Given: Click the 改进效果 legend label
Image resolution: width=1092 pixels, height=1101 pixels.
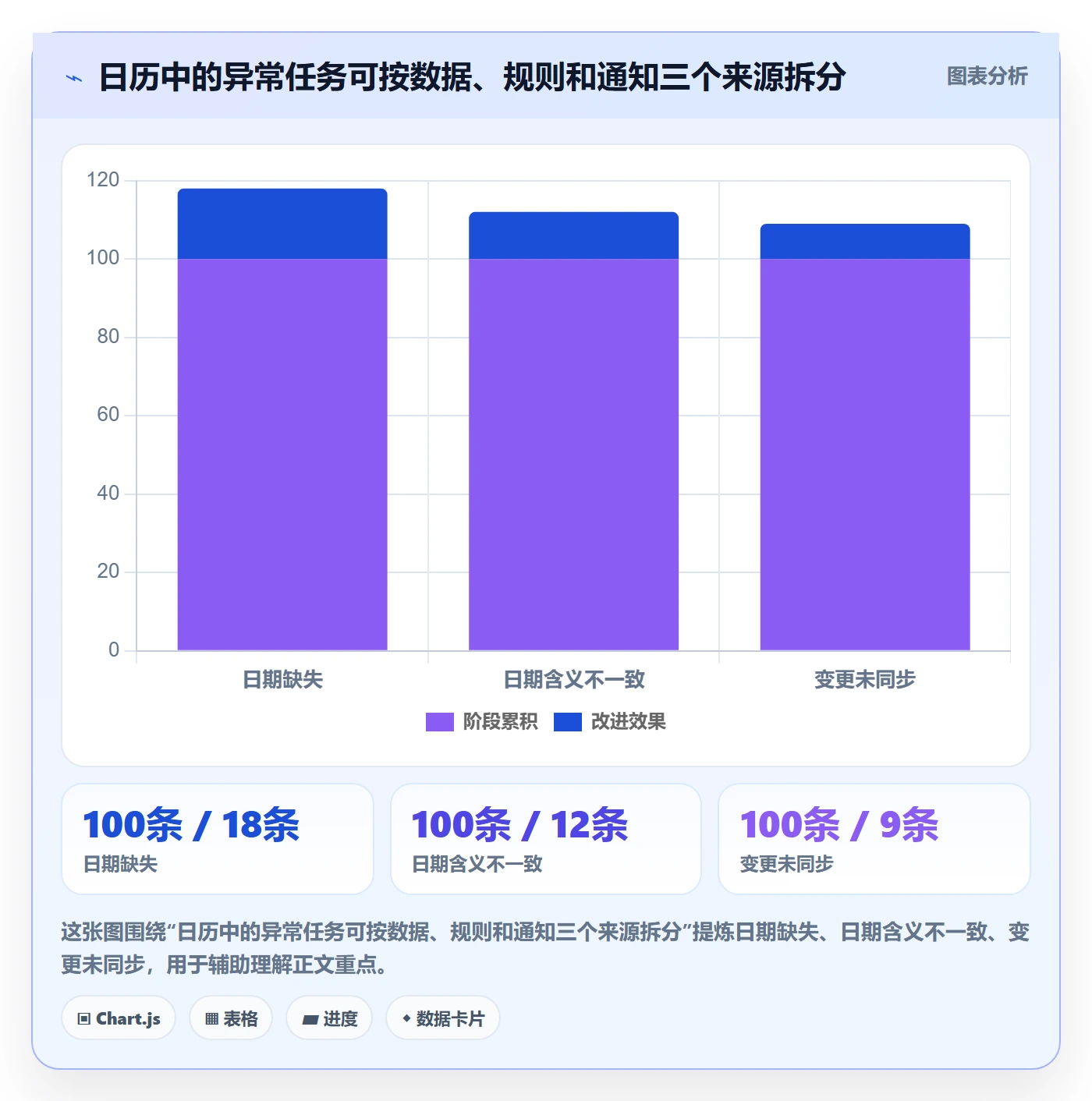Looking at the screenshot, I should click(628, 722).
